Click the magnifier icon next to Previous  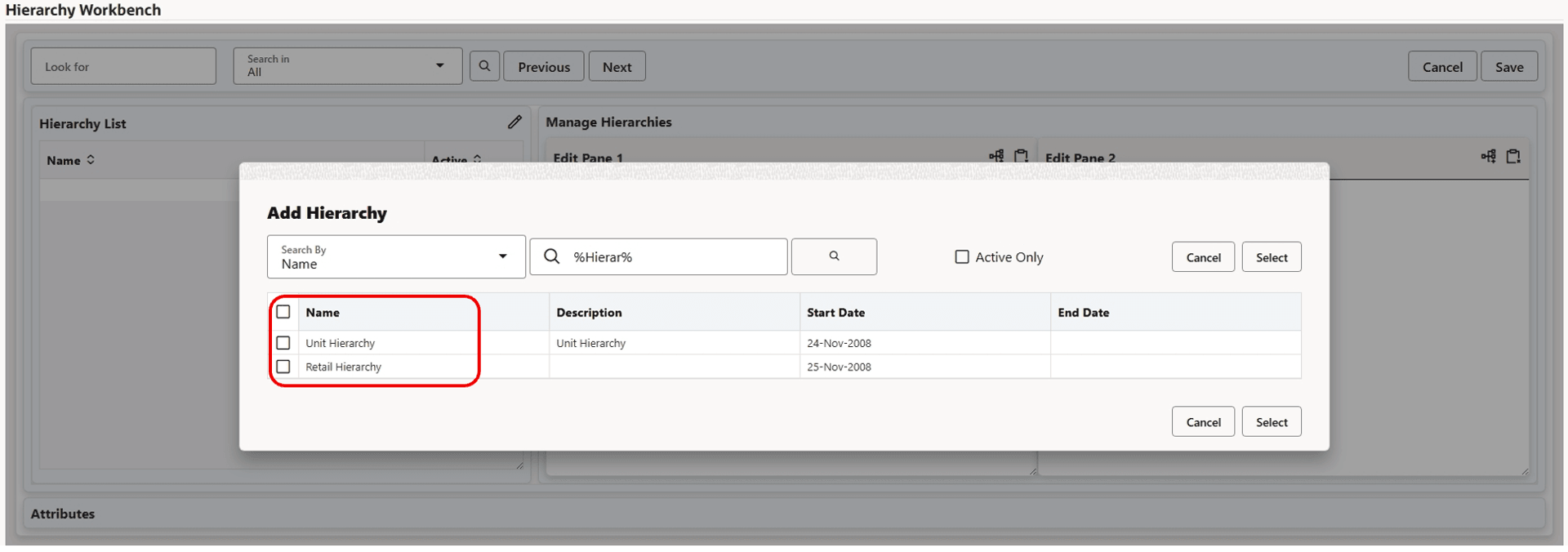tap(484, 66)
